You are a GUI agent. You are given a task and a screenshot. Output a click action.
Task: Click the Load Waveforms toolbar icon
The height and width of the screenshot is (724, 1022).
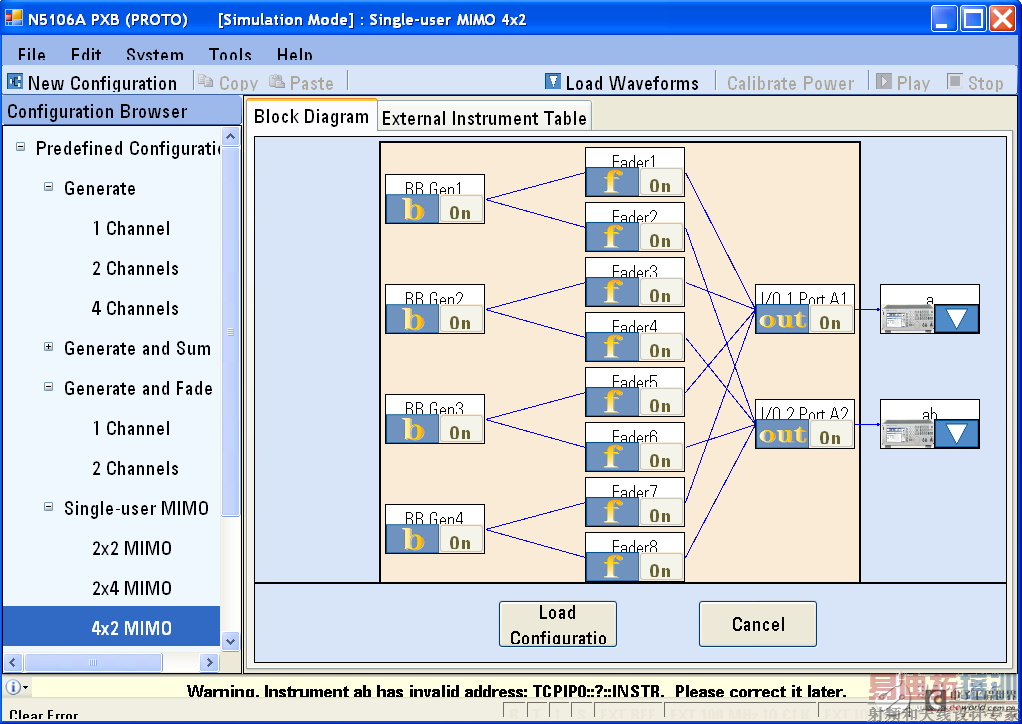(553, 81)
